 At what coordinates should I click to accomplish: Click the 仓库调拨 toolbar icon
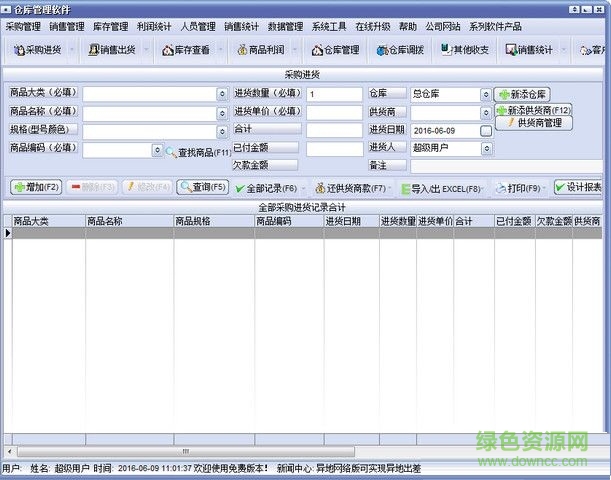coord(403,49)
